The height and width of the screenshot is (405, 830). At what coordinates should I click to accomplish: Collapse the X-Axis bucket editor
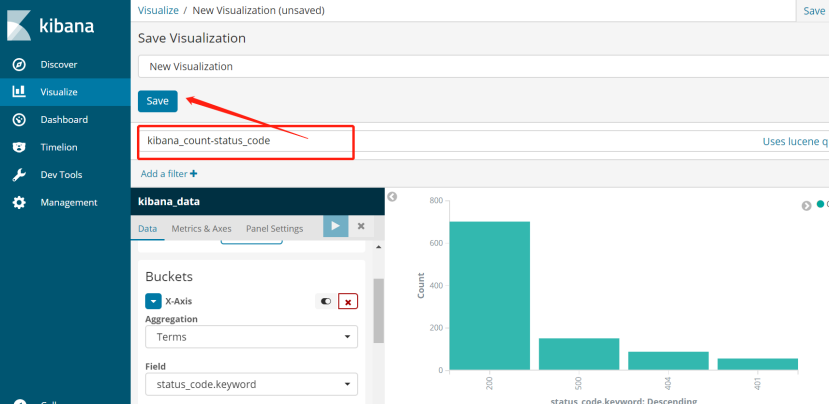point(153,301)
